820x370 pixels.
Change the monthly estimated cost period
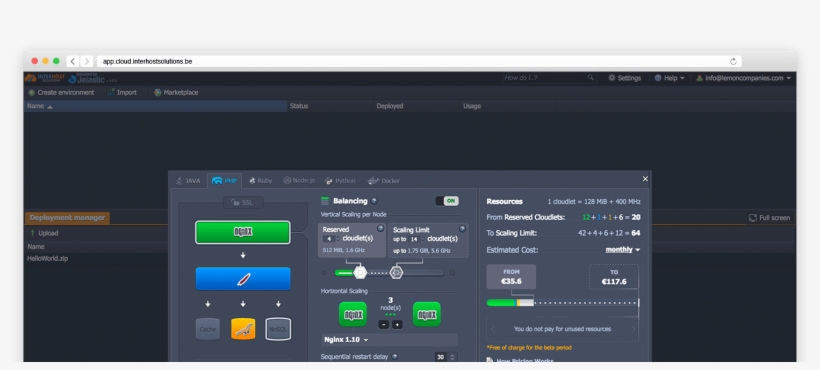622,250
